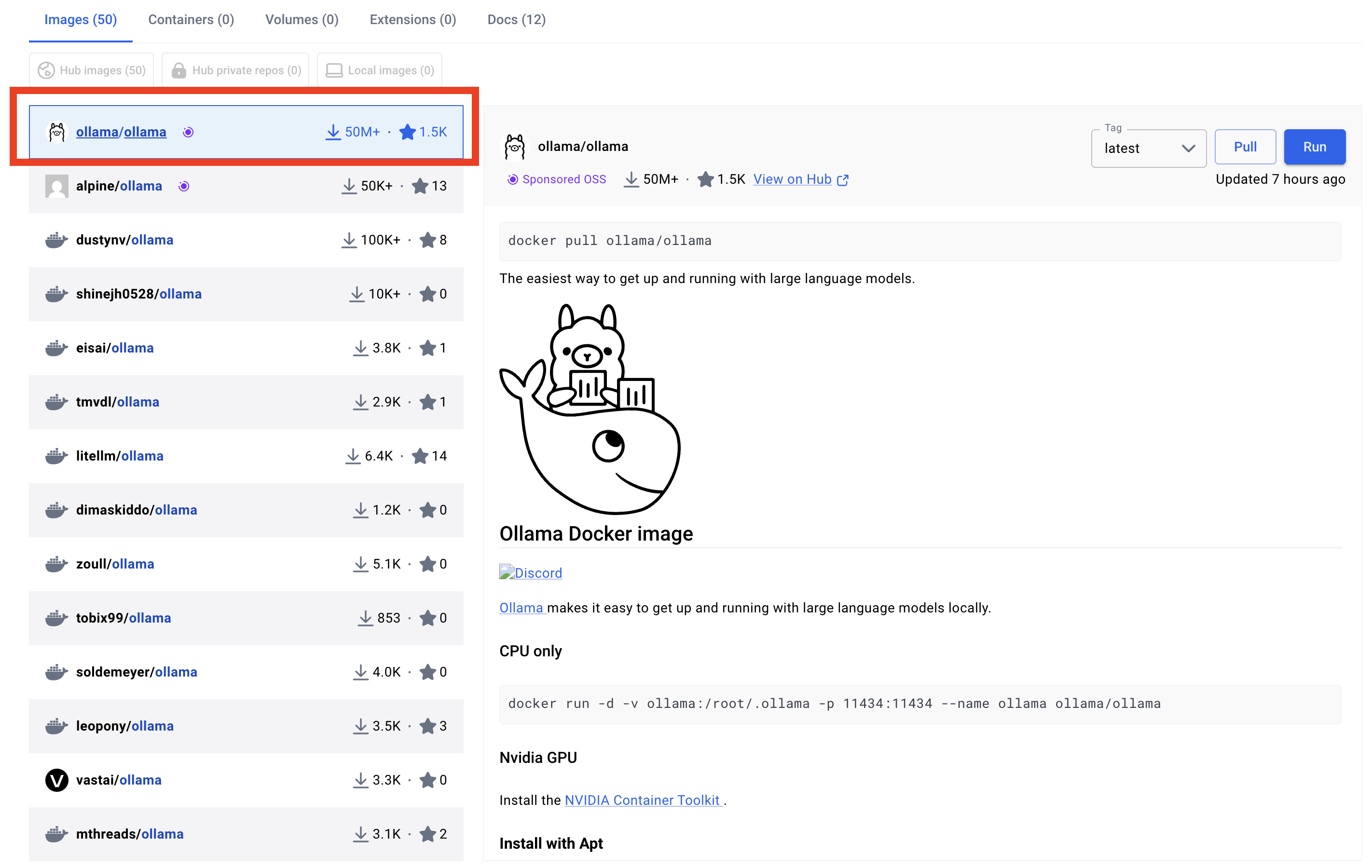This screenshot has height=868, width=1372.
Task: Click the whale icon for dustynv/ollama
Action: (x=56, y=240)
